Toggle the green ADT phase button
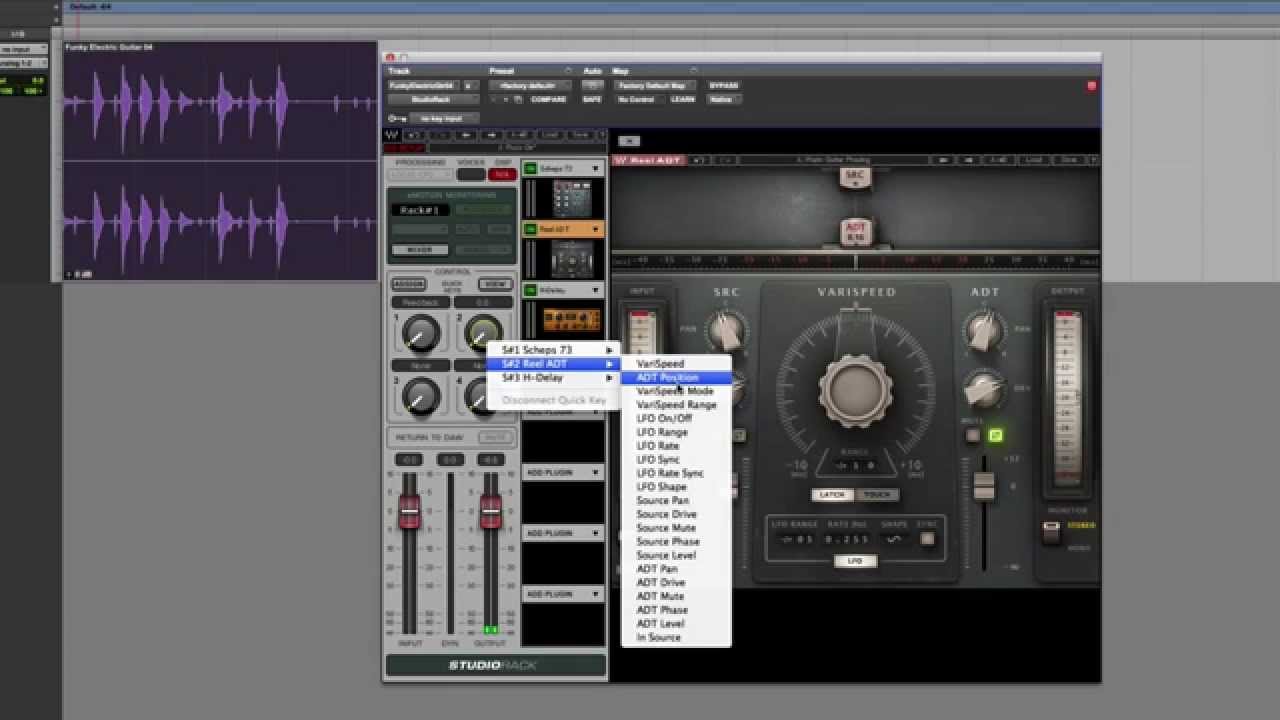Image resolution: width=1280 pixels, height=720 pixels. pyautogui.click(x=995, y=435)
